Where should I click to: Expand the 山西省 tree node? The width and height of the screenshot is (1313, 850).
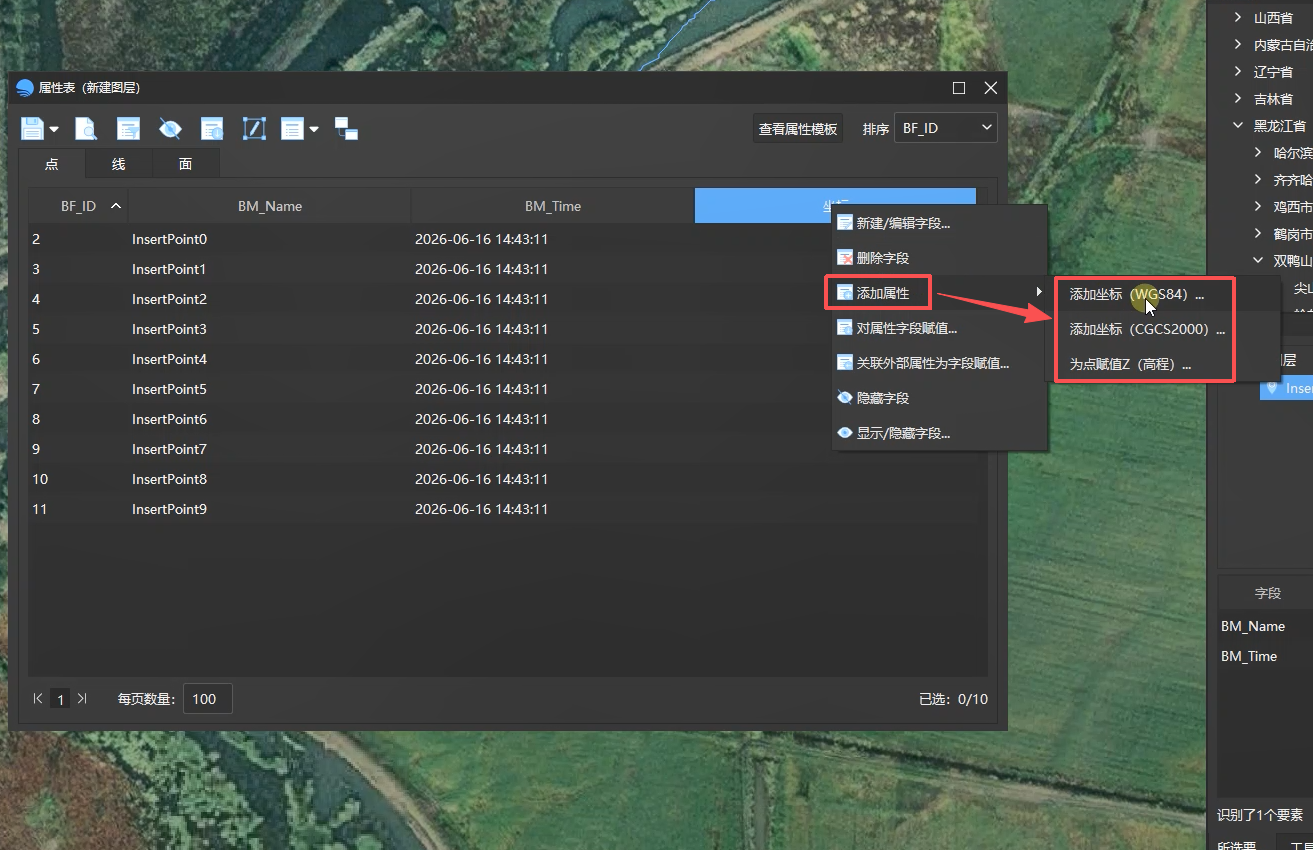[x=1238, y=18]
